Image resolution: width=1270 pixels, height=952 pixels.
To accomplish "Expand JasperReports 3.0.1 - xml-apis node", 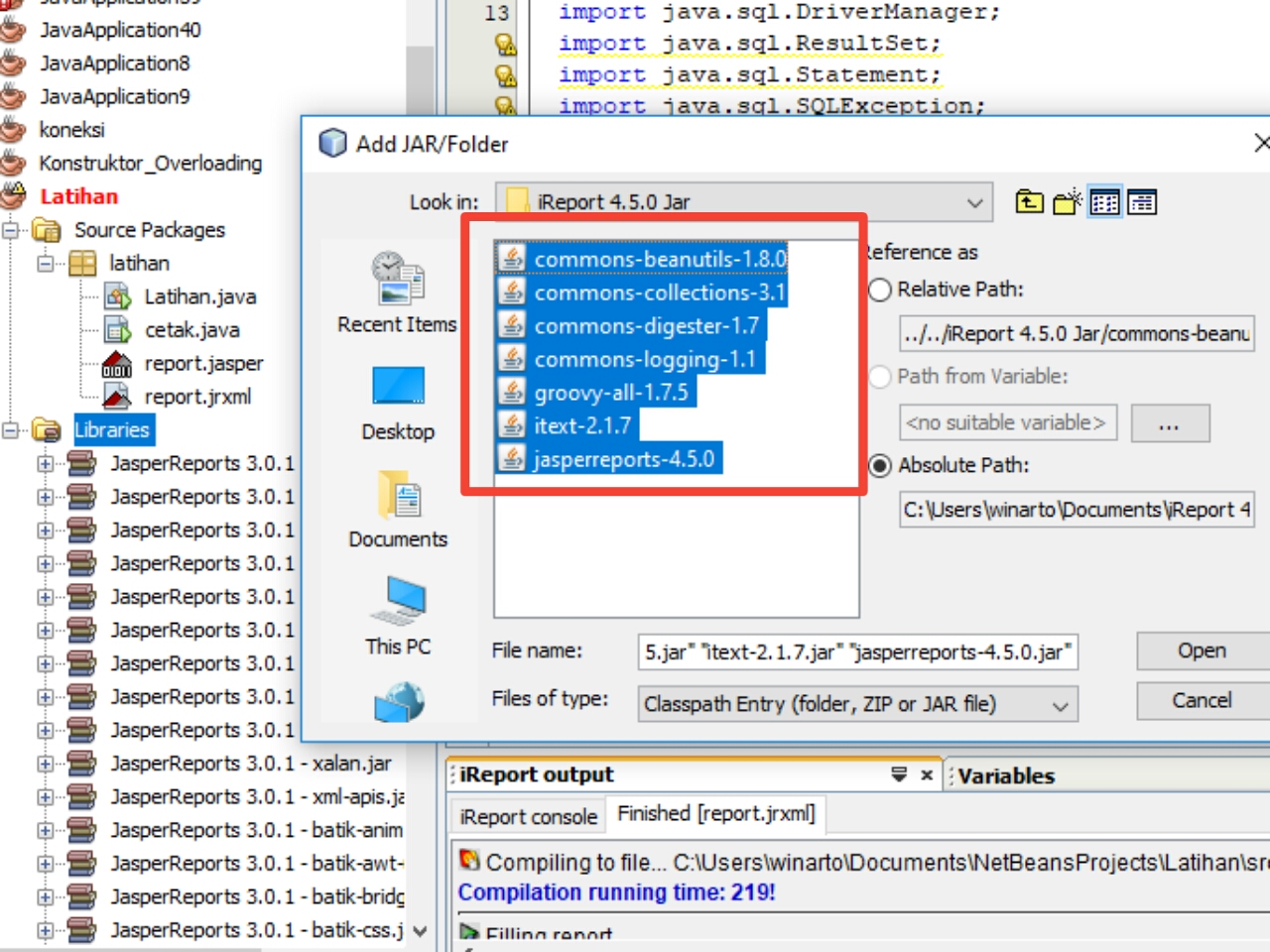I will [x=46, y=797].
